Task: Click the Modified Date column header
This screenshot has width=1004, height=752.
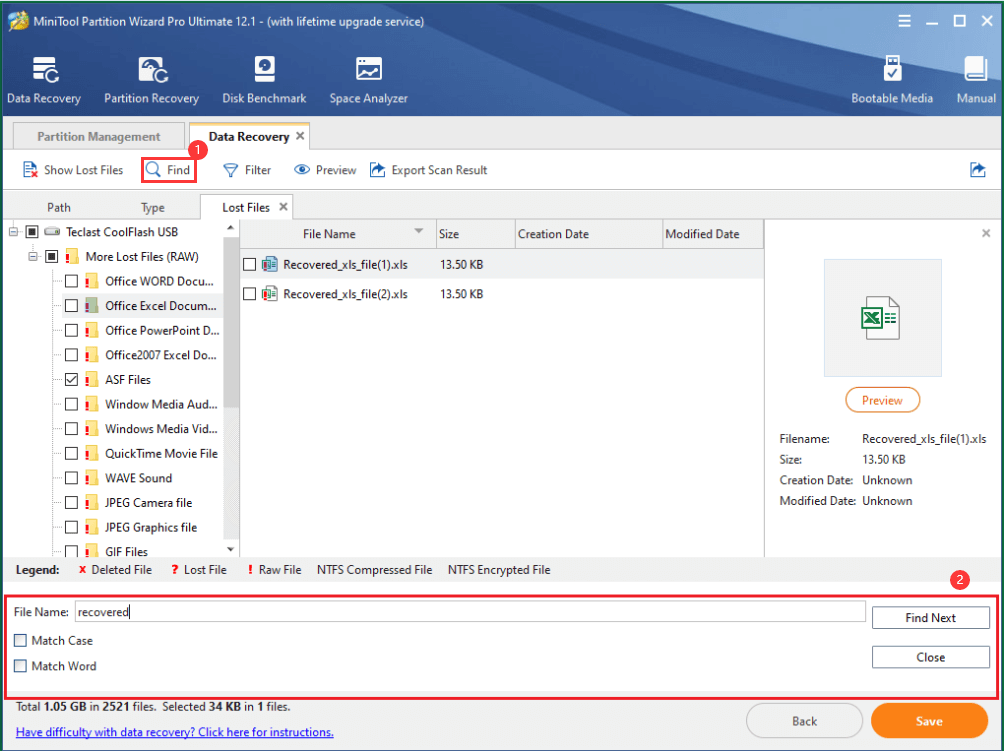Action: (x=713, y=234)
